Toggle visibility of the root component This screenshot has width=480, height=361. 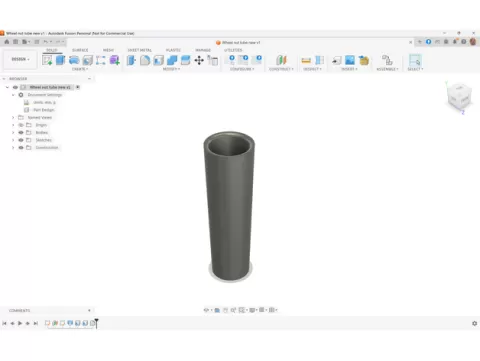tap(15, 87)
